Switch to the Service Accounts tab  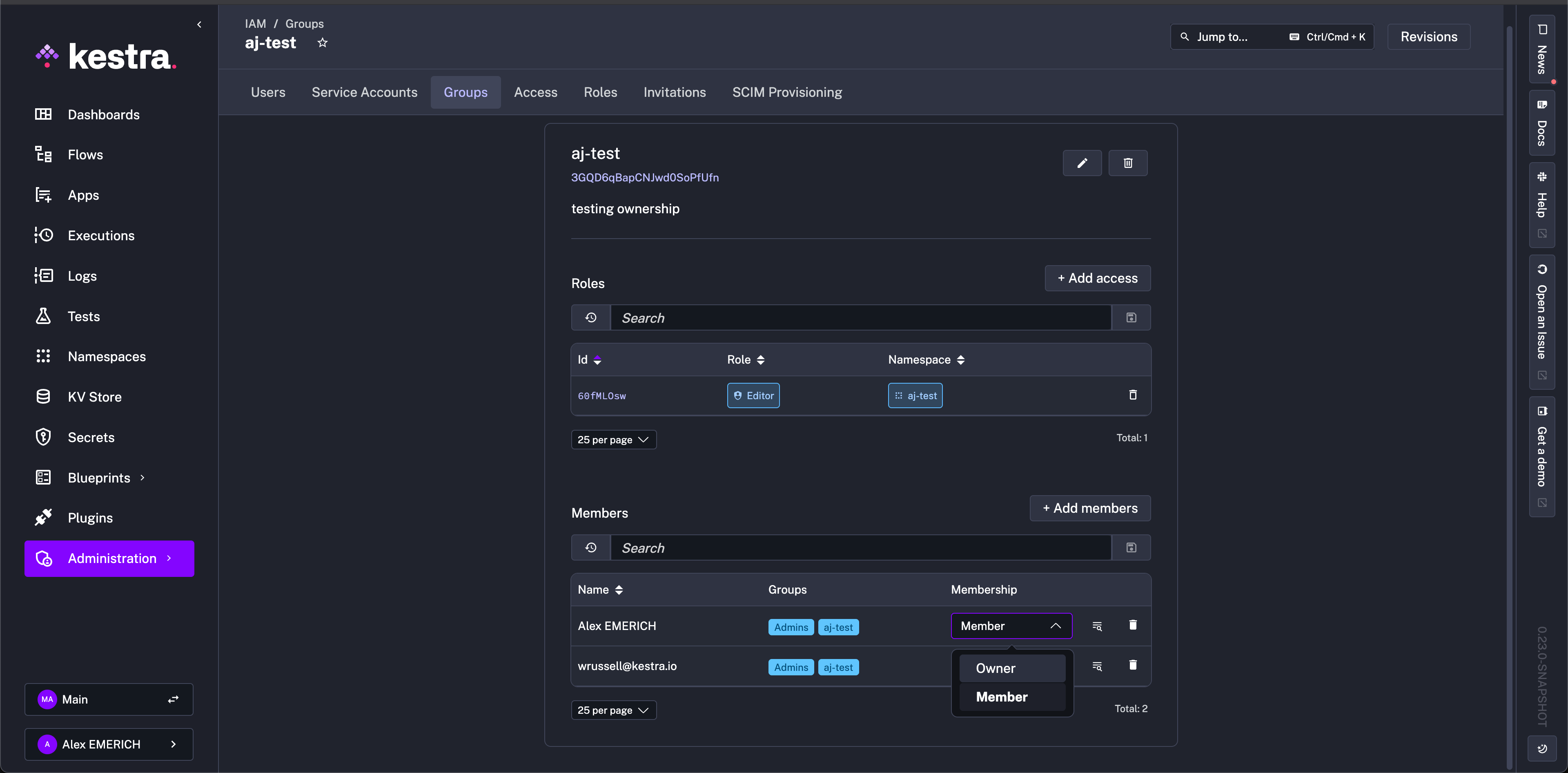click(x=364, y=93)
